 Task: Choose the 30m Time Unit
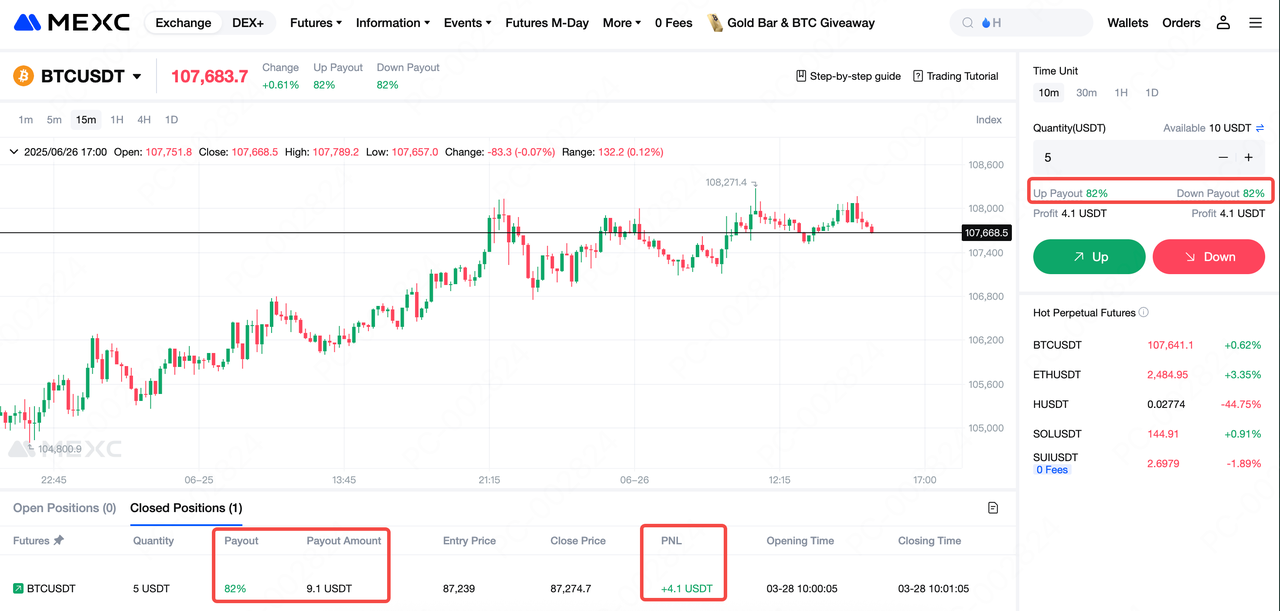pyautogui.click(x=1086, y=93)
